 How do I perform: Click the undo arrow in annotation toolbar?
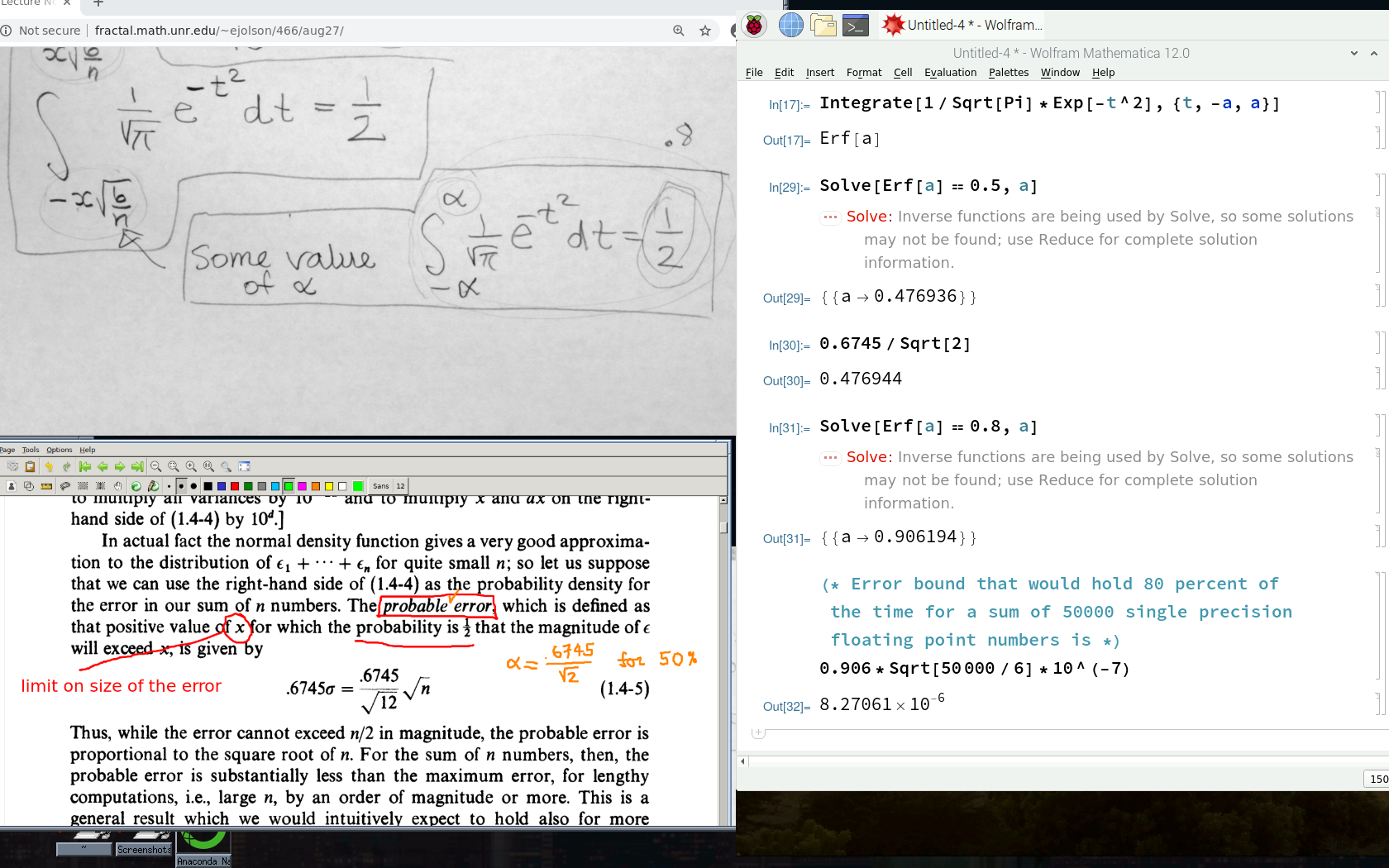49,467
